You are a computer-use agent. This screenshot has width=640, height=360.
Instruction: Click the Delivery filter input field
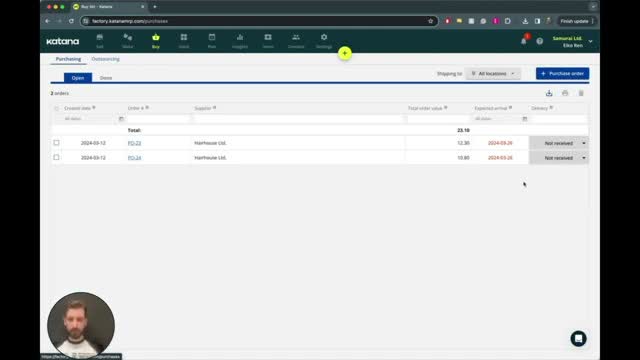pyautogui.click(x=559, y=119)
